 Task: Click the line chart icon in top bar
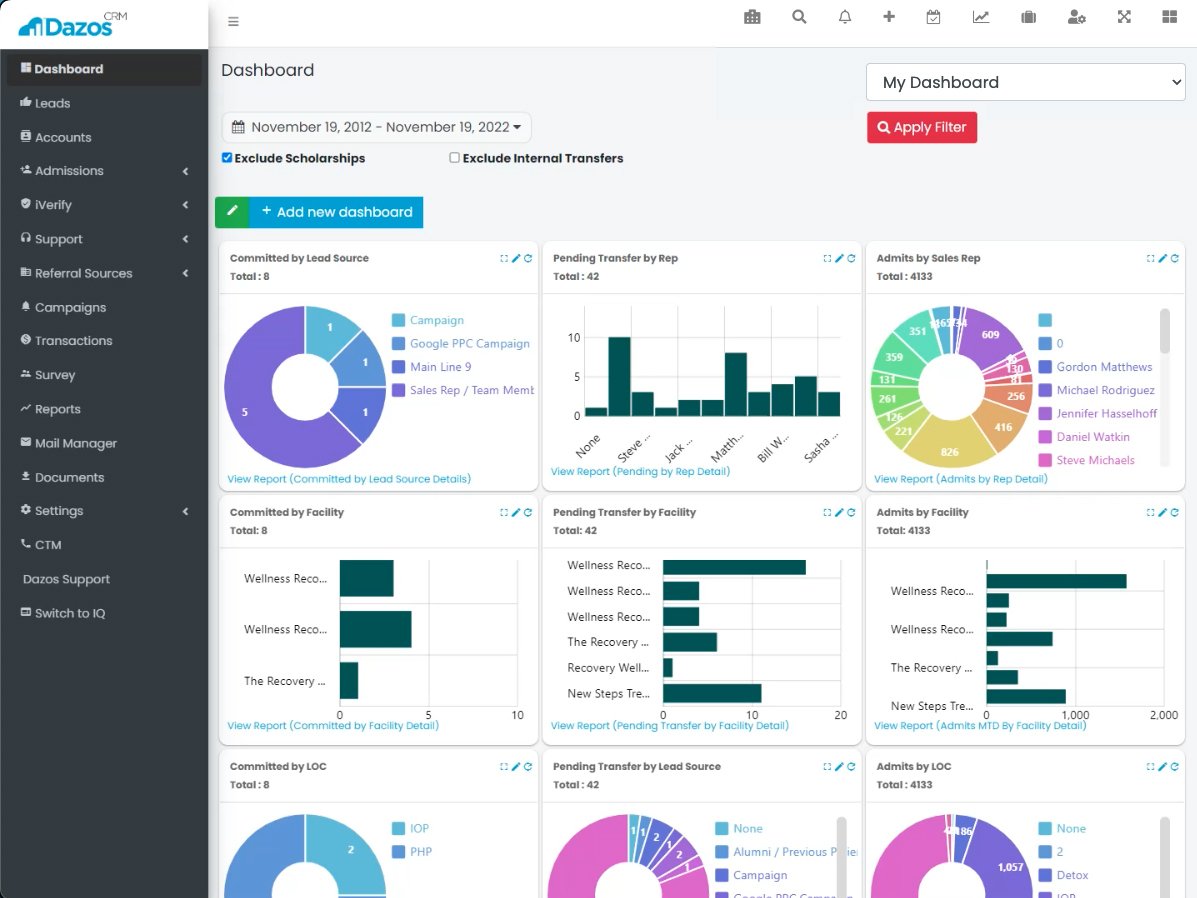(980, 17)
